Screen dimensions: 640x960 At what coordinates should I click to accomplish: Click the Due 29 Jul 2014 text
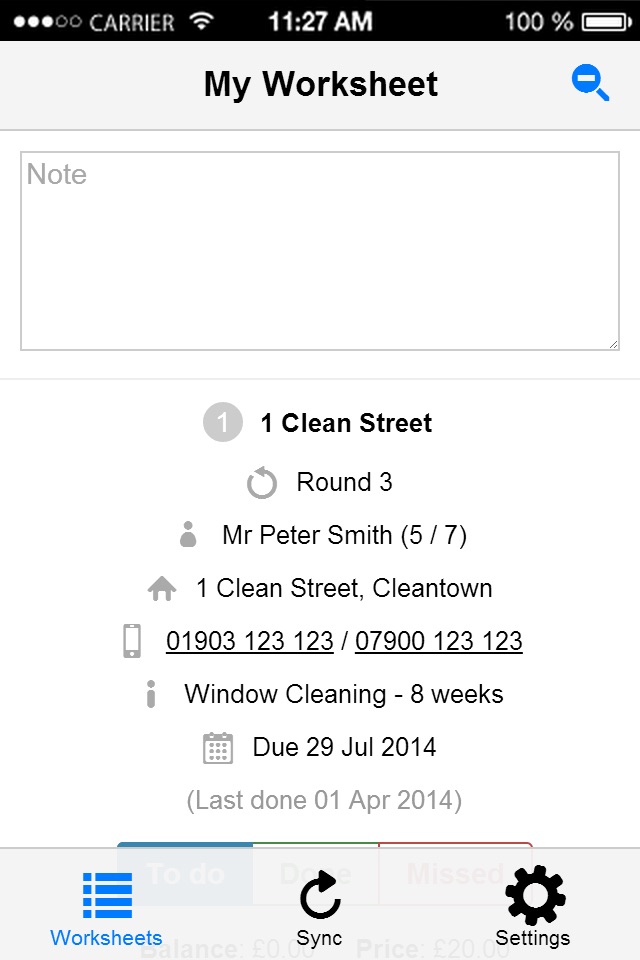click(344, 748)
